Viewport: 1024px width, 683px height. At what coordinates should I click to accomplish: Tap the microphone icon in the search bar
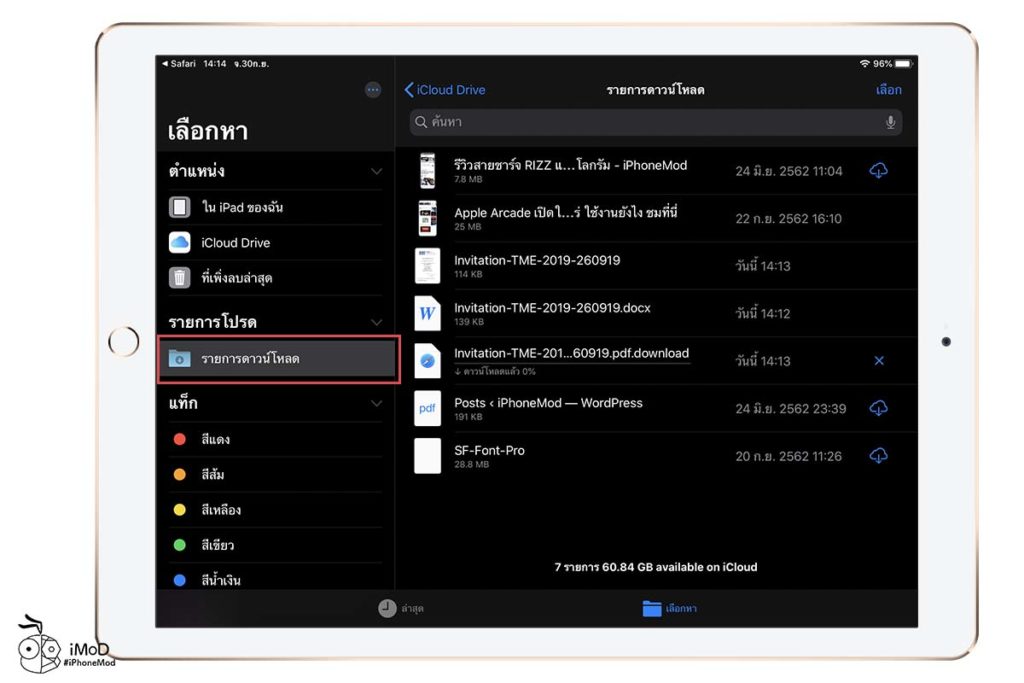[889, 121]
